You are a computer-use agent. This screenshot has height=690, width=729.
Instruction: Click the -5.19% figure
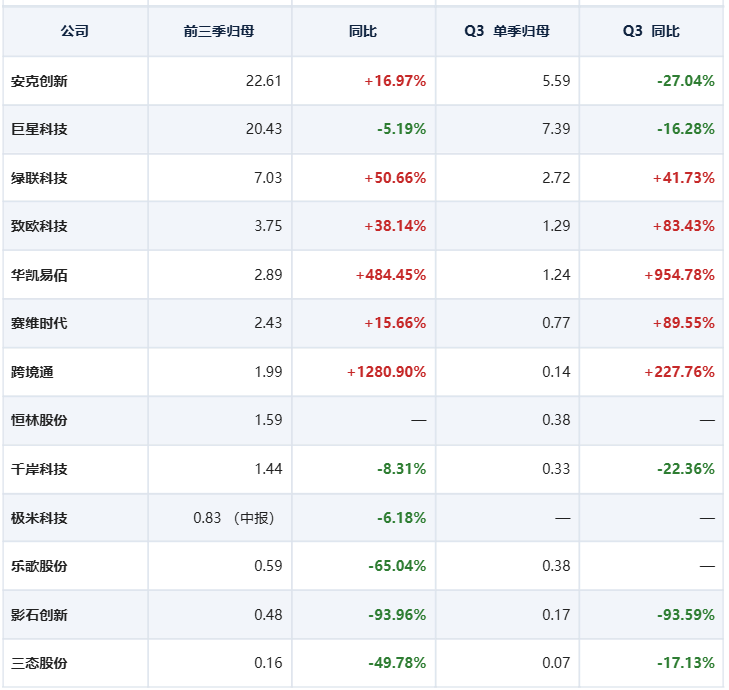click(x=402, y=129)
